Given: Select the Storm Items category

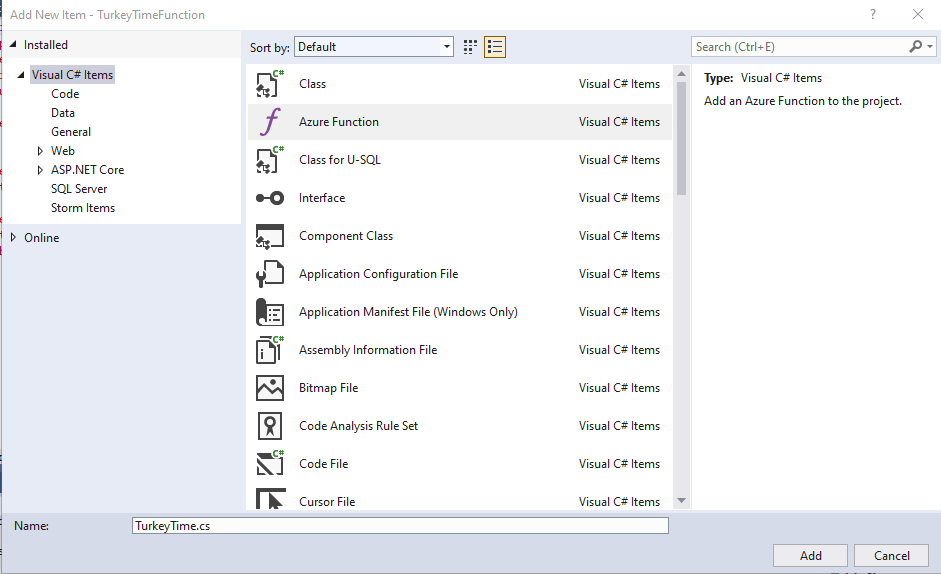Looking at the screenshot, I should pyautogui.click(x=83, y=208).
